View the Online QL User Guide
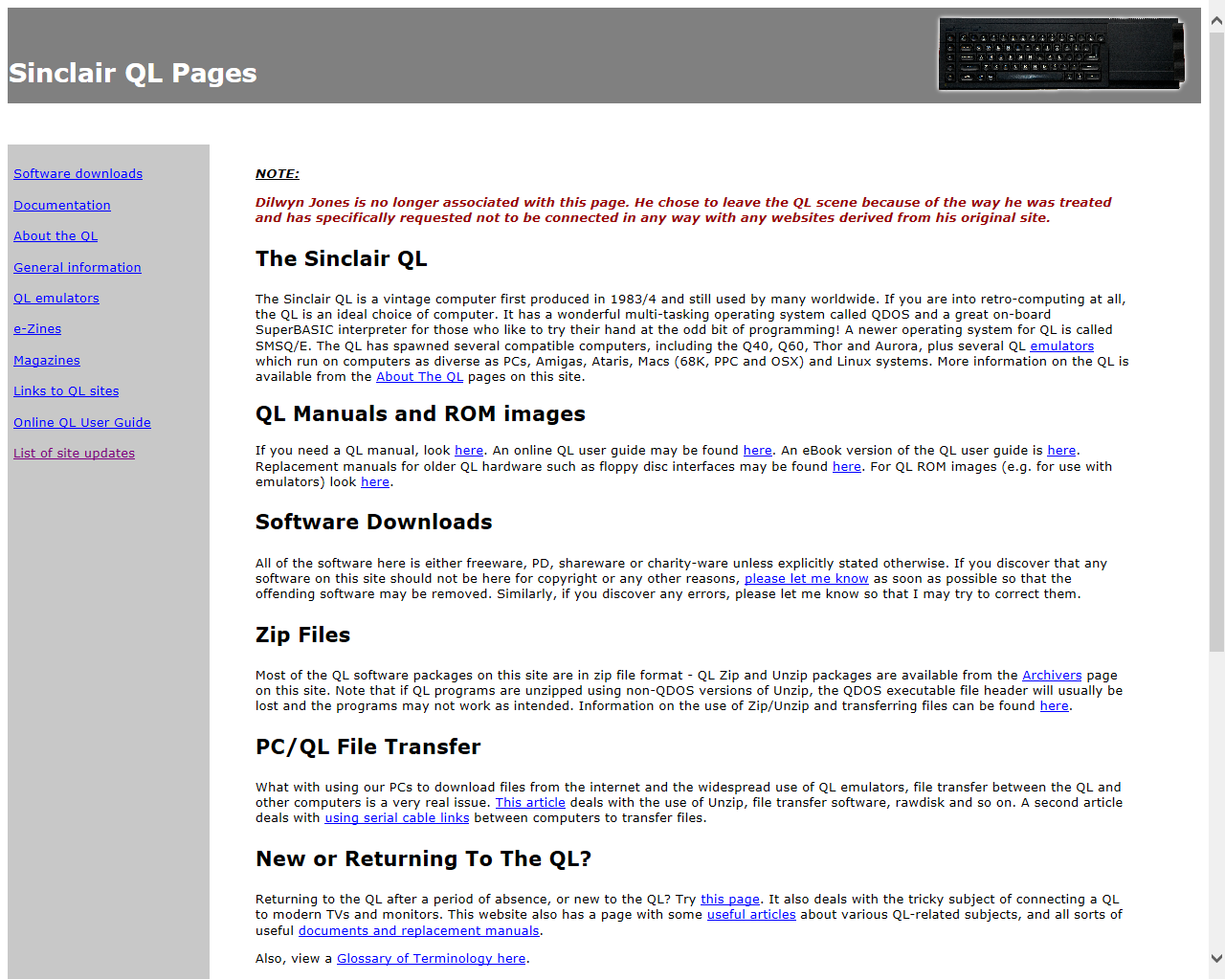The image size is (1225, 980). pyautogui.click(x=81, y=422)
